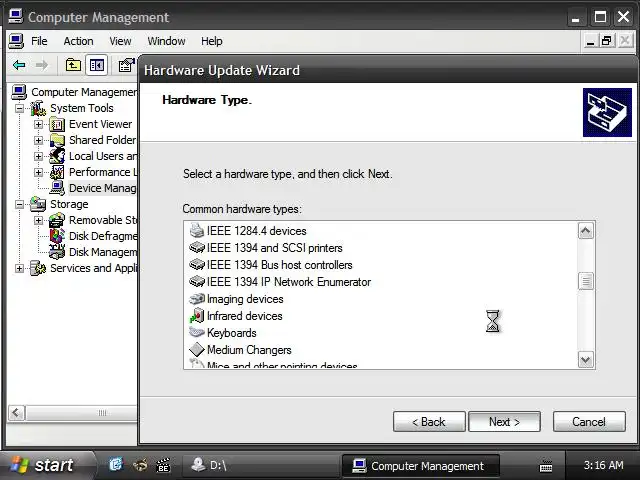Viewport: 640px width, 480px height.
Task: Toggle the Show/Hide Console Tree icon
Action: tap(97, 65)
